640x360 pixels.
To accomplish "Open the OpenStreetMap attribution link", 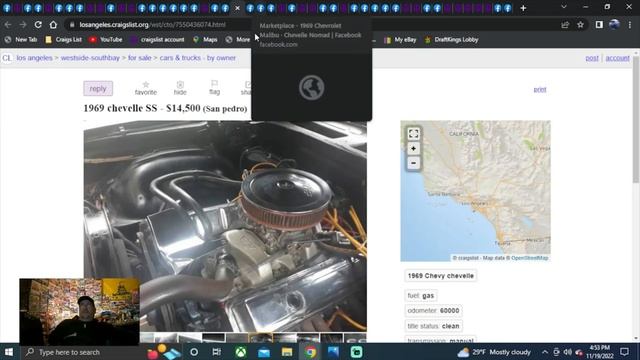I will coord(529,258).
